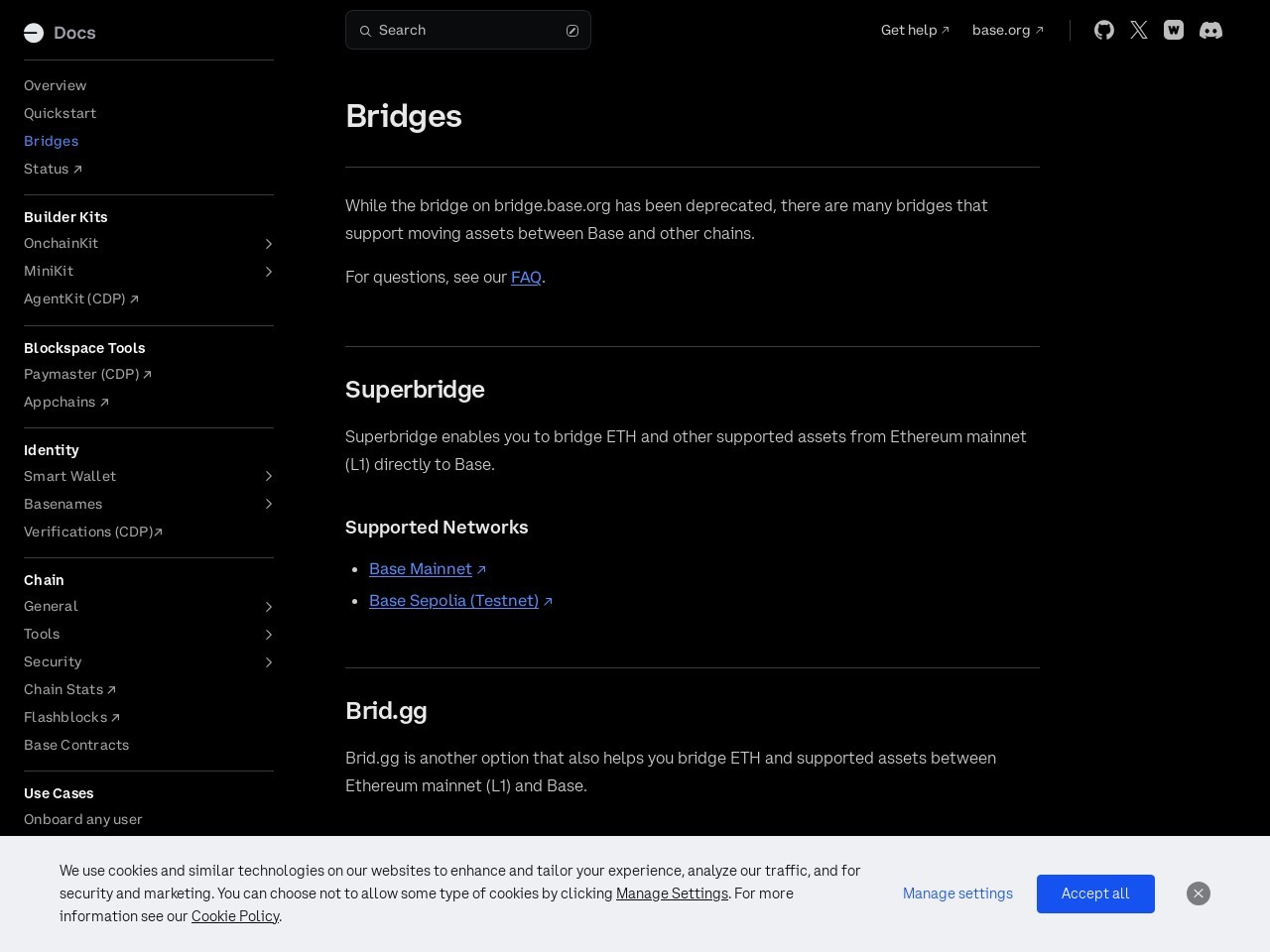Viewport: 1270px width, 952px height.
Task: Expand the Basenames sidebar section
Action: click(268, 505)
